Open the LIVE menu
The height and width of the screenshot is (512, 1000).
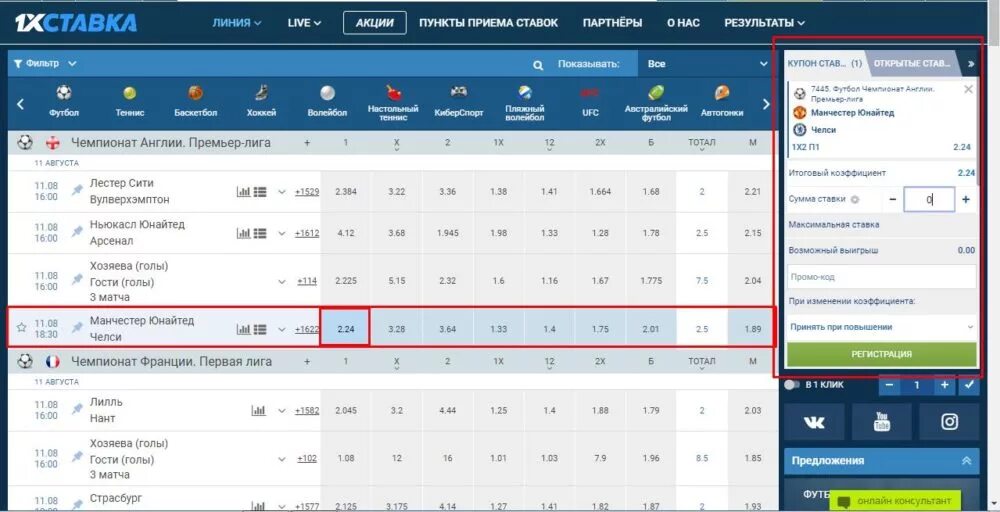click(304, 23)
